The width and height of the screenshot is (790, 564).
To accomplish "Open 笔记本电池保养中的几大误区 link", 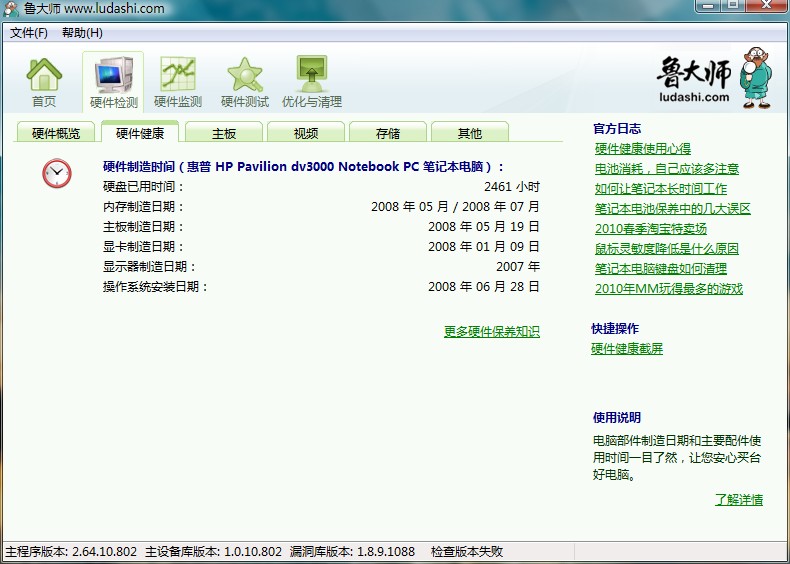I will pos(673,208).
